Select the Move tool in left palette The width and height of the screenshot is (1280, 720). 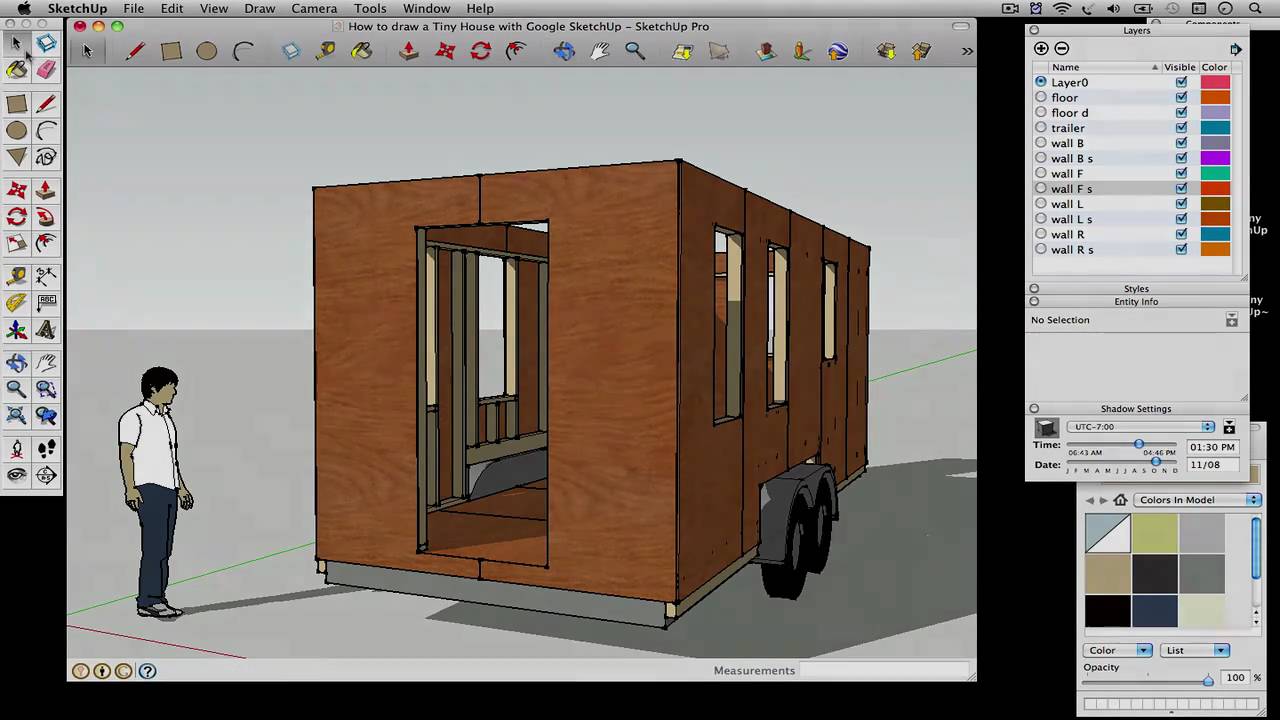point(17,191)
